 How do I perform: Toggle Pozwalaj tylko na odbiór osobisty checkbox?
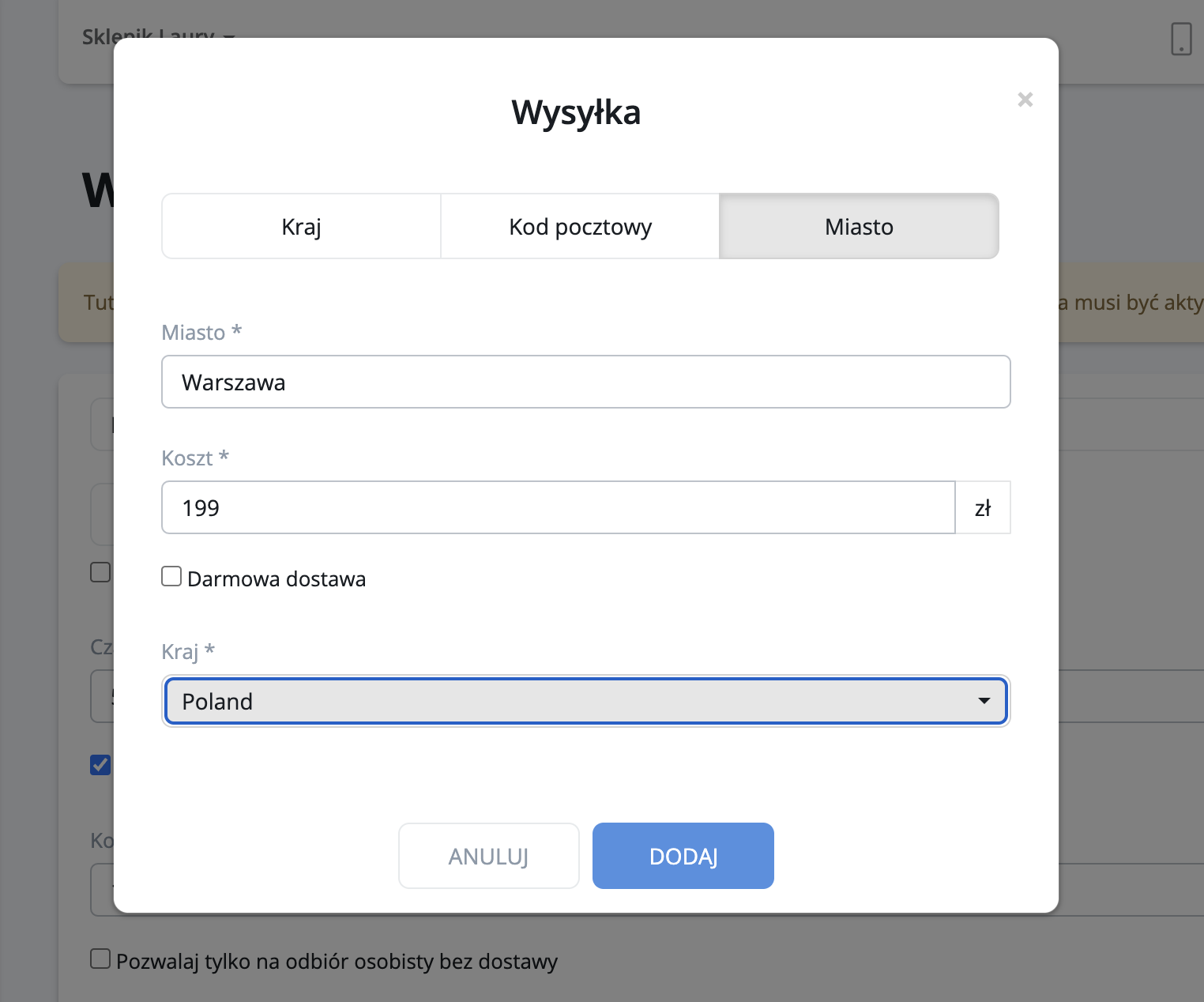100,959
